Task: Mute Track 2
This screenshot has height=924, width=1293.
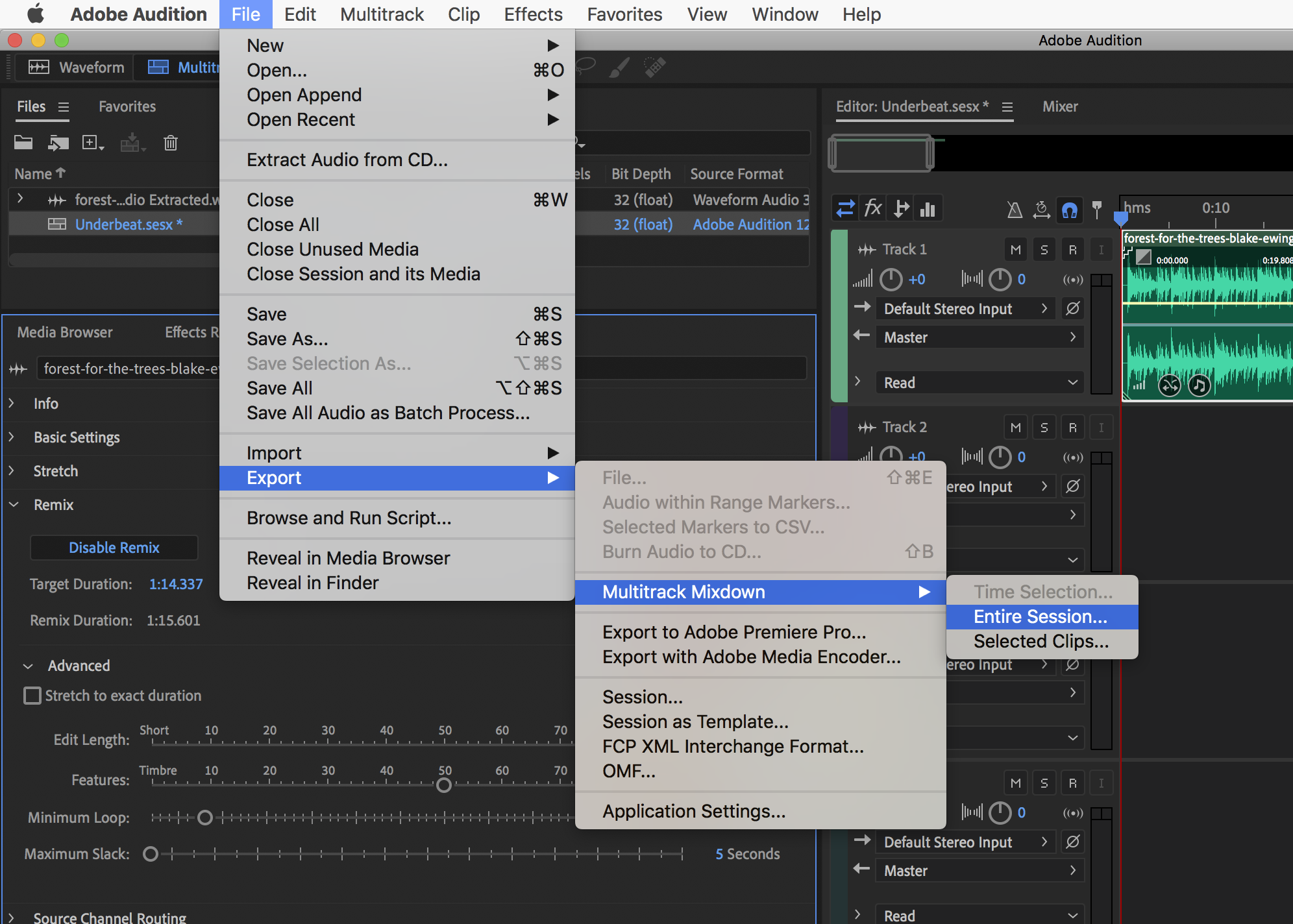Action: click(1016, 428)
